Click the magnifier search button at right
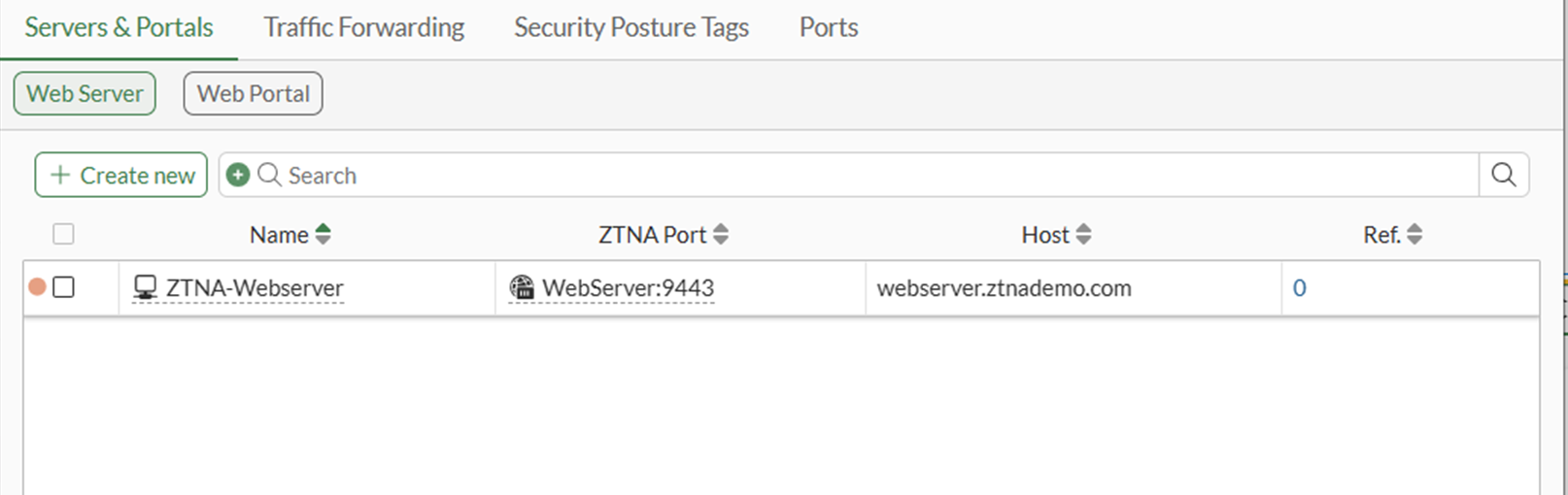The width and height of the screenshot is (1568, 495). tap(1503, 175)
